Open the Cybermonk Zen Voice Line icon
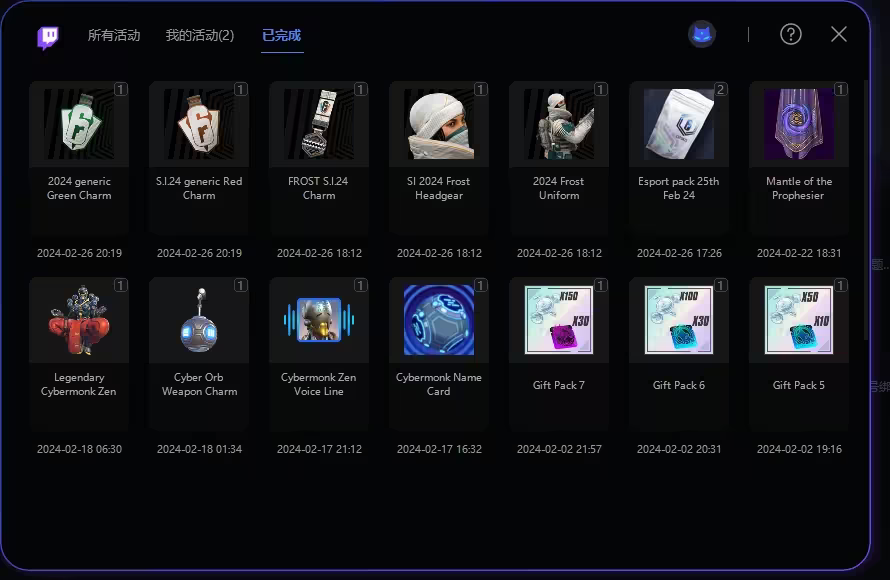 point(319,321)
